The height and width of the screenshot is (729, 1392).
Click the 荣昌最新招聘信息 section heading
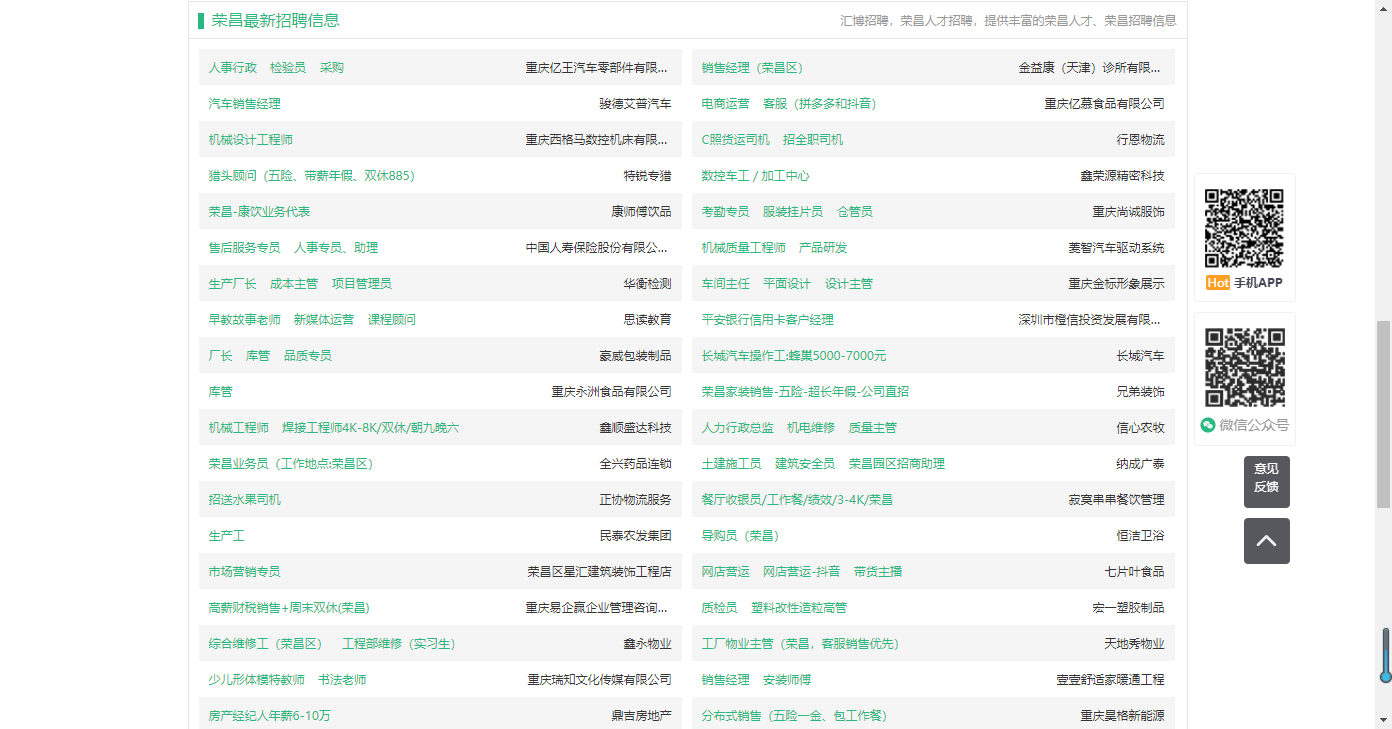pos(276,20)
